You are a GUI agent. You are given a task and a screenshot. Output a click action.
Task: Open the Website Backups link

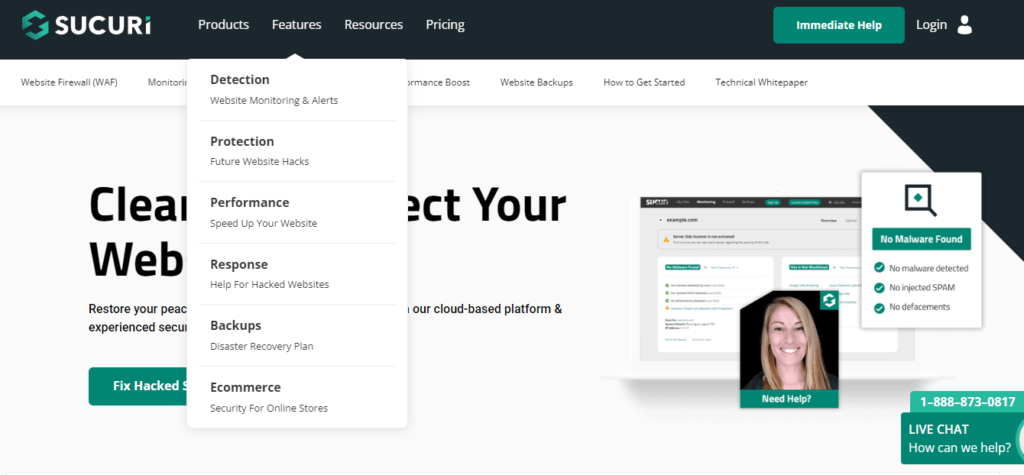(536, 82)
